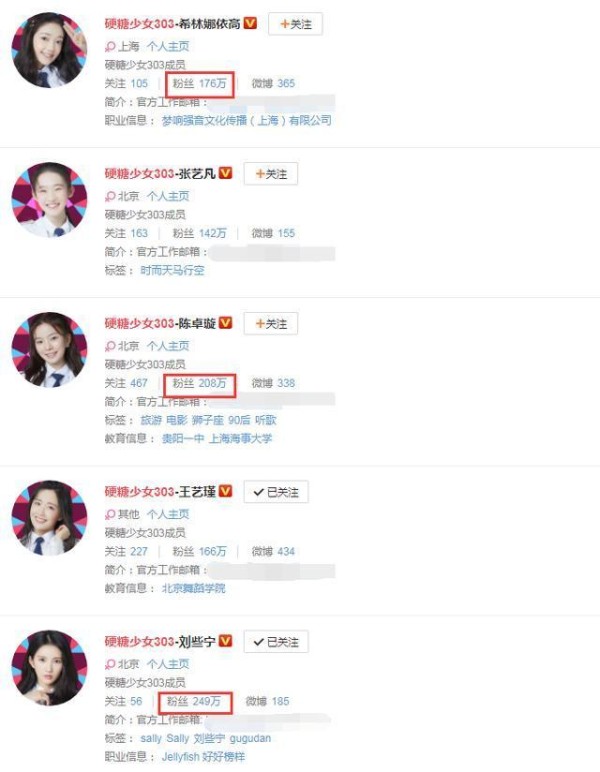Click the verified badge next to 刘些宁
This screenshot has height=772, width=600.
pos(225,641)
